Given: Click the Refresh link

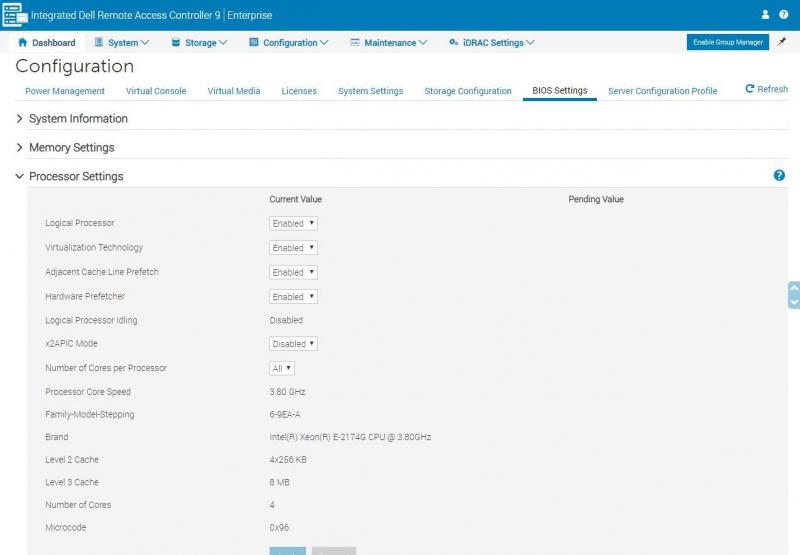Looking at the screenshot, I should (766, 89).
